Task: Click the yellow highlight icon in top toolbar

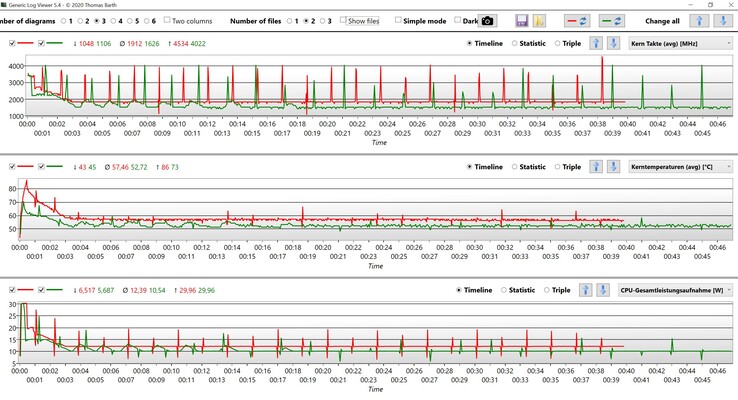Action: click(540, 20)
